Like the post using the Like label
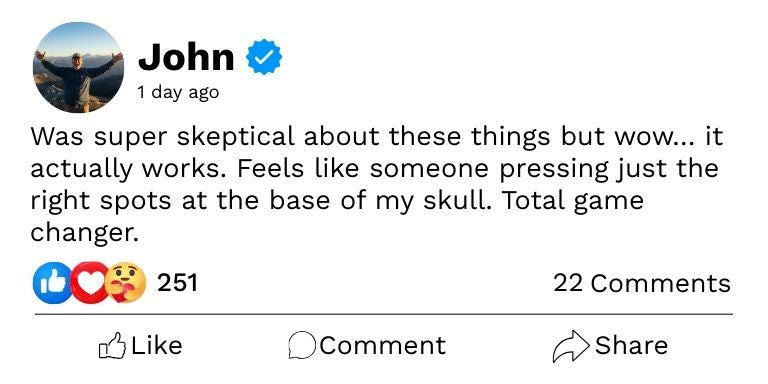 click(x=157, y=345)
